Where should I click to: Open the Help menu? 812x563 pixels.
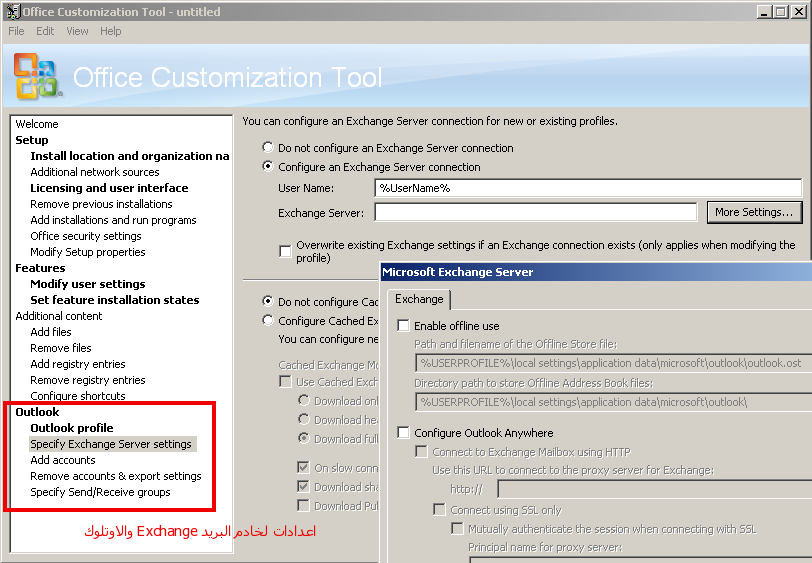[110, 31]
